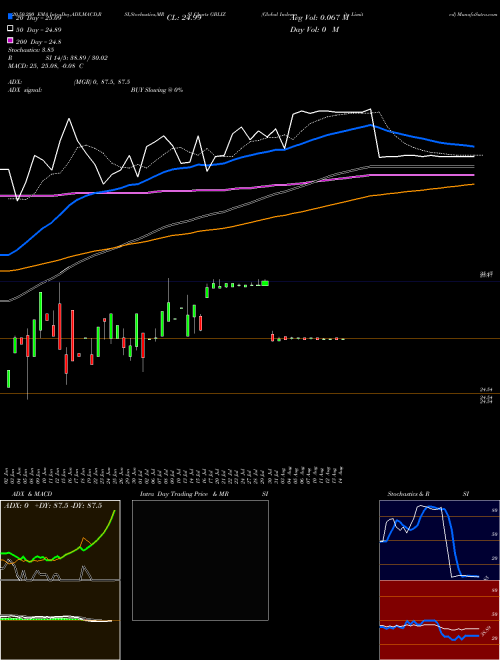Click the 'Day Vol: 0 M' label

pos(314,30)
